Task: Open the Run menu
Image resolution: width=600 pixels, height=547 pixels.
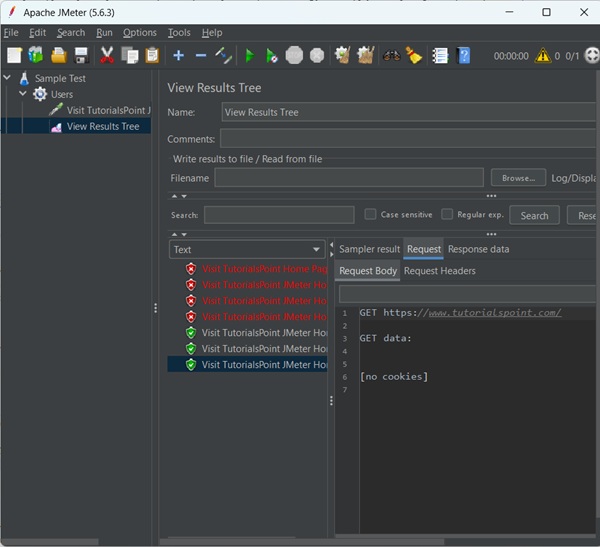Action: (104, 33)
